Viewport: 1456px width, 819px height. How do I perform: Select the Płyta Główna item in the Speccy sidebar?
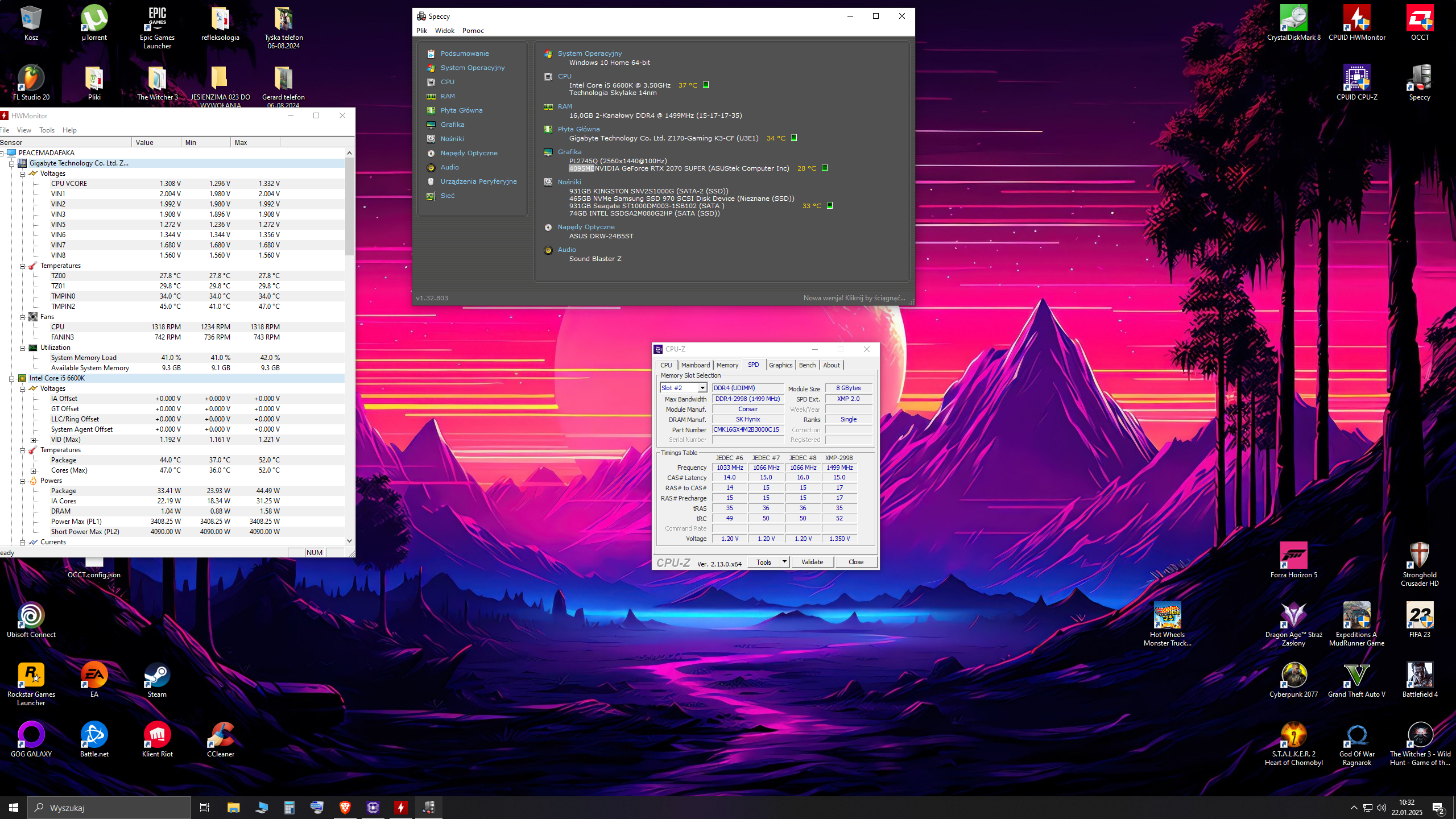tap(461, 110)
